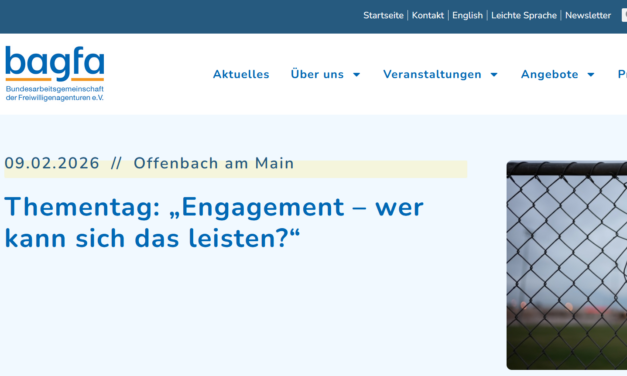This screenshot has width=627, height=376.
Task: Expand the Angebote dropdown arrow
Action: (591, 75)
